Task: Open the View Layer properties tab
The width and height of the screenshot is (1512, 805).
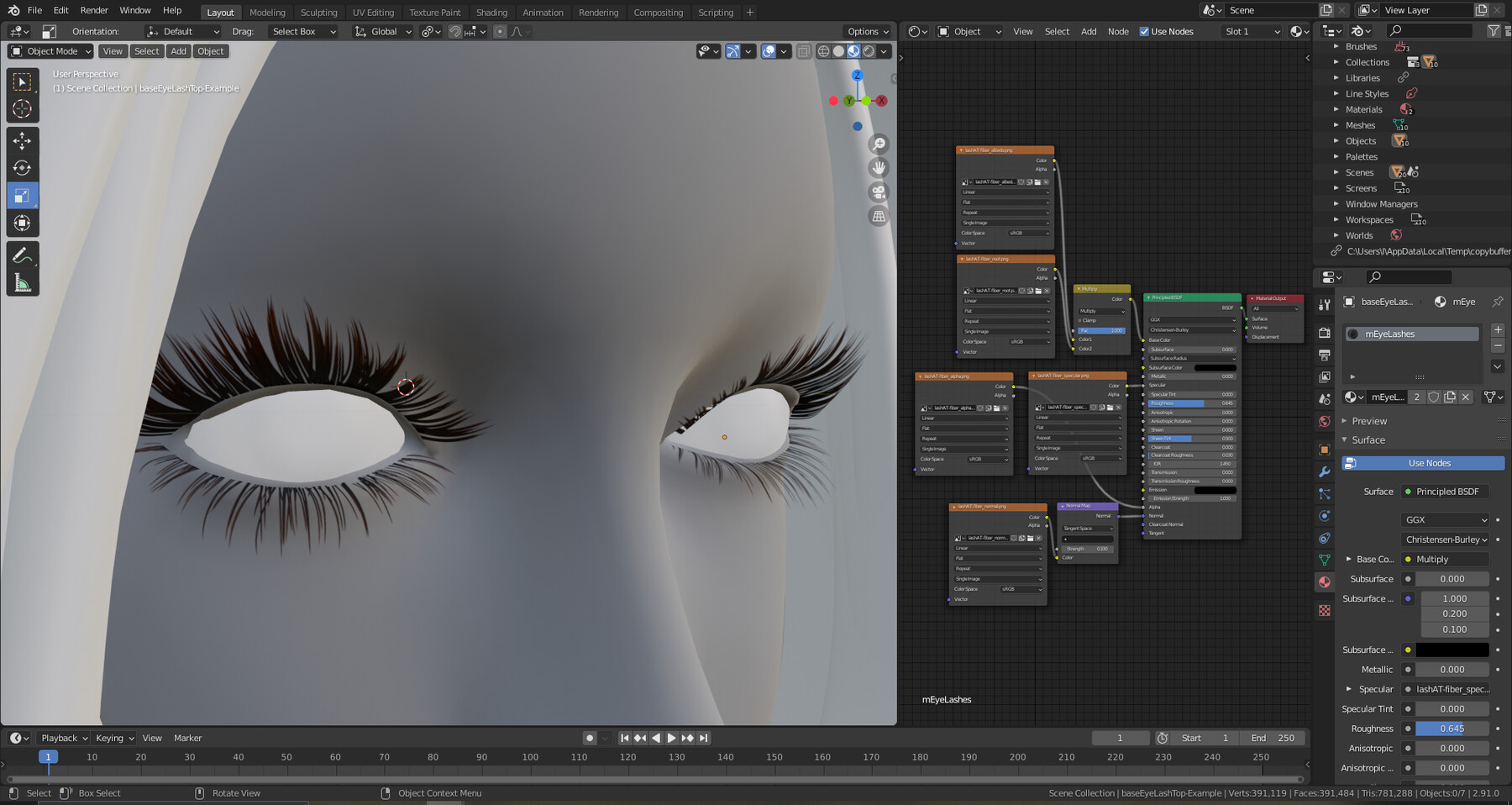Action: tap(1325, 377)
